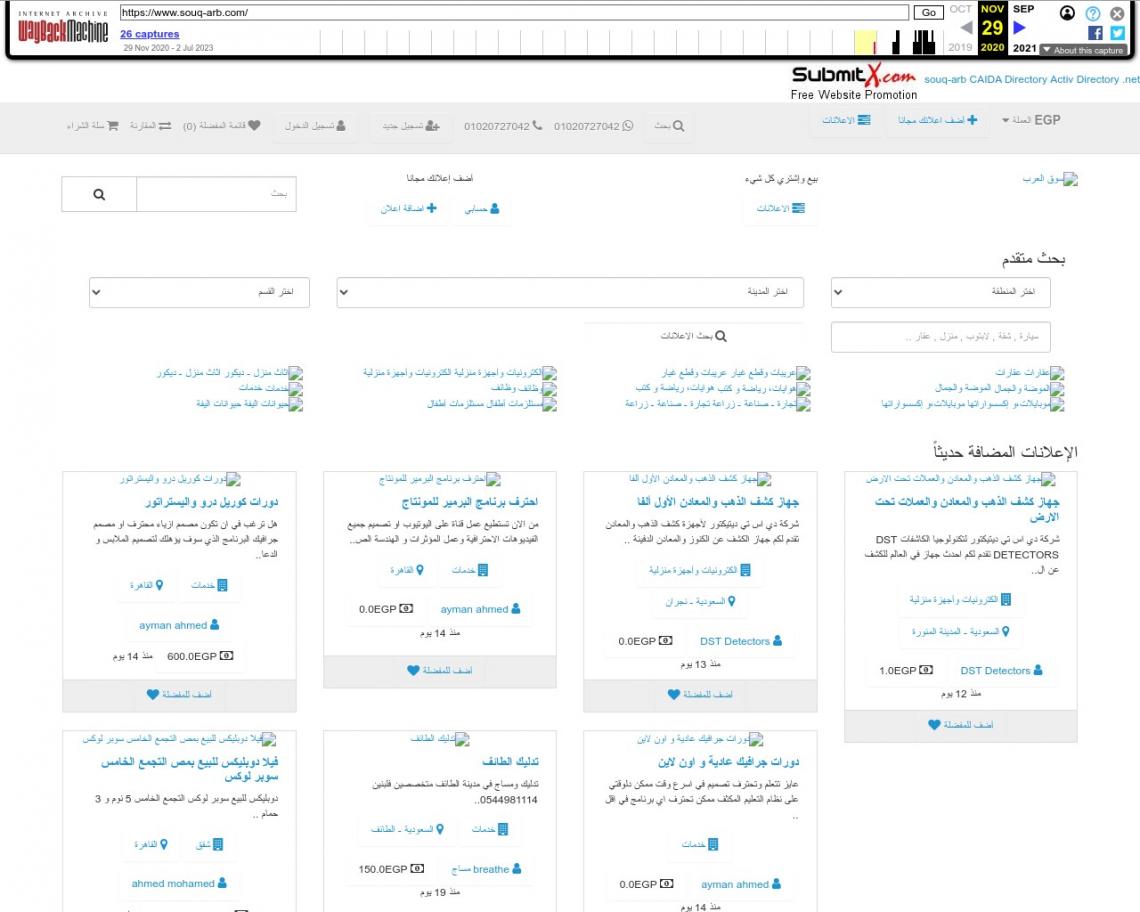Open seller ahmed mohamed profile
1140x912 pixels.
click(179, 884)
